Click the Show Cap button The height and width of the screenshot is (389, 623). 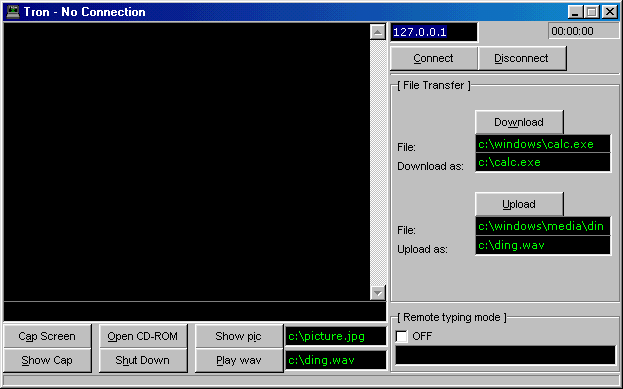point(47,360)
